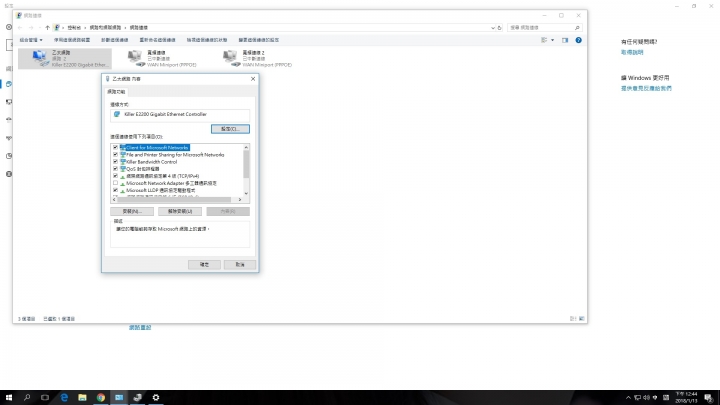The width and height of the screenshot is (720, 405).
Task: Open the Give us feedback link in Settings
Action: 646,88
